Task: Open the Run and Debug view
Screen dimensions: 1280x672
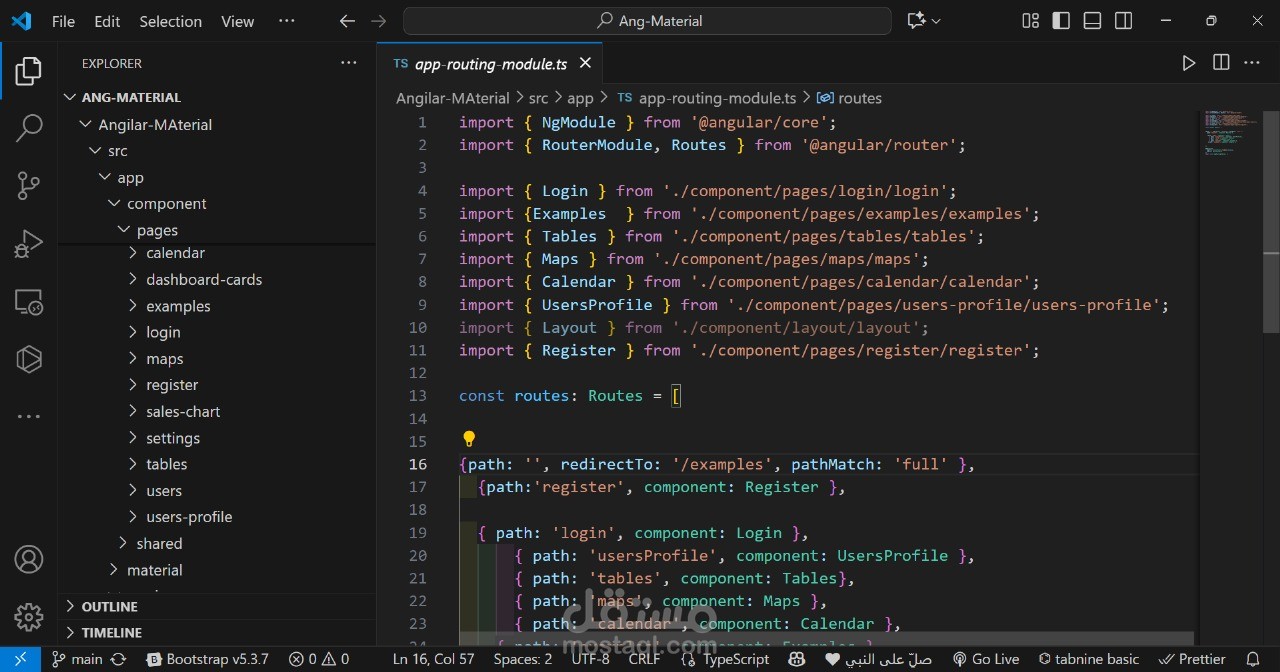Action: click(28, 243)
